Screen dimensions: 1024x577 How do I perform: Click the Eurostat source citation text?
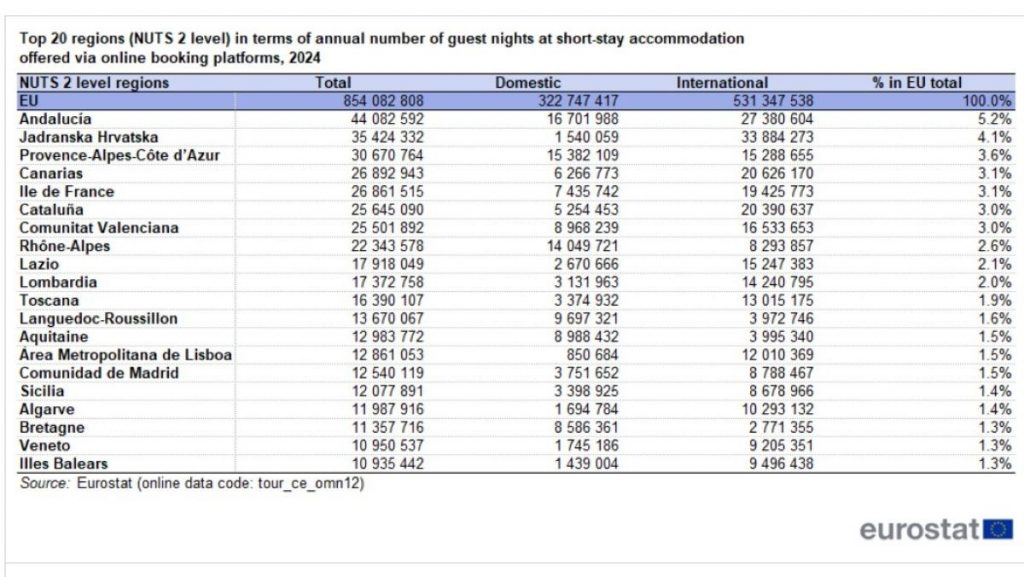pyautogui.click(x=192, y=484)
